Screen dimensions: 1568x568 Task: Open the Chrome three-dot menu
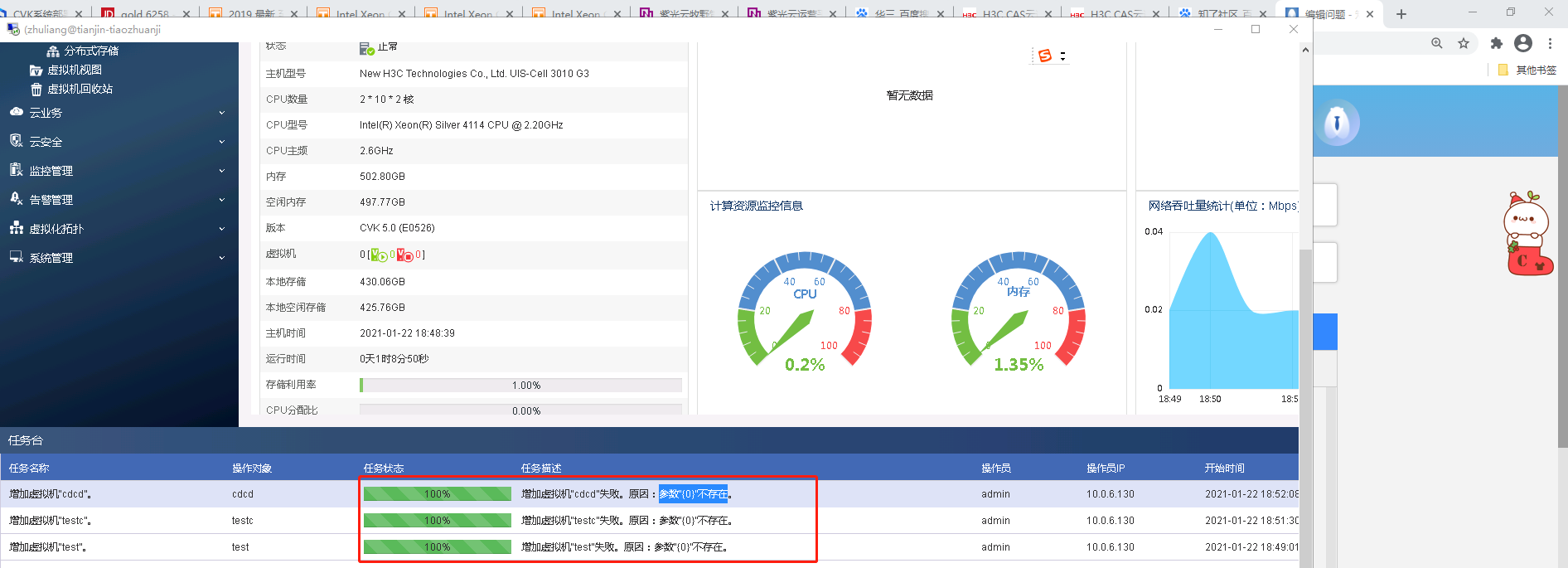[x=1550, y=43]
